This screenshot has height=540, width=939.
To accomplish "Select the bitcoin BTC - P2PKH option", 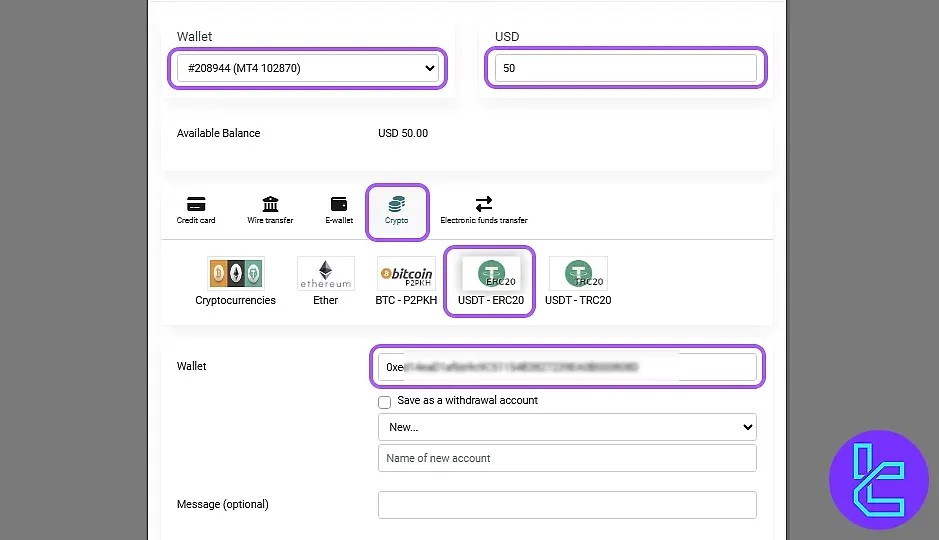I will click(406, 273).
